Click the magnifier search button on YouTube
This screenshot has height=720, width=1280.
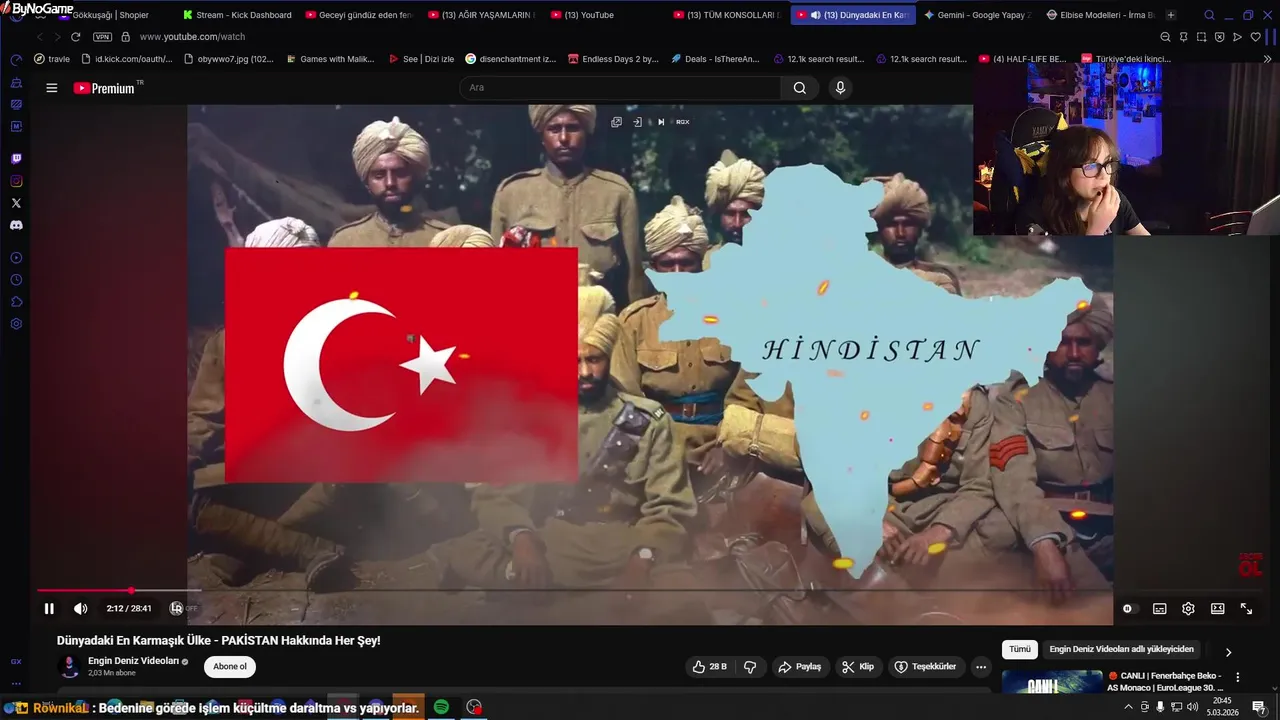tap(800, 88)
